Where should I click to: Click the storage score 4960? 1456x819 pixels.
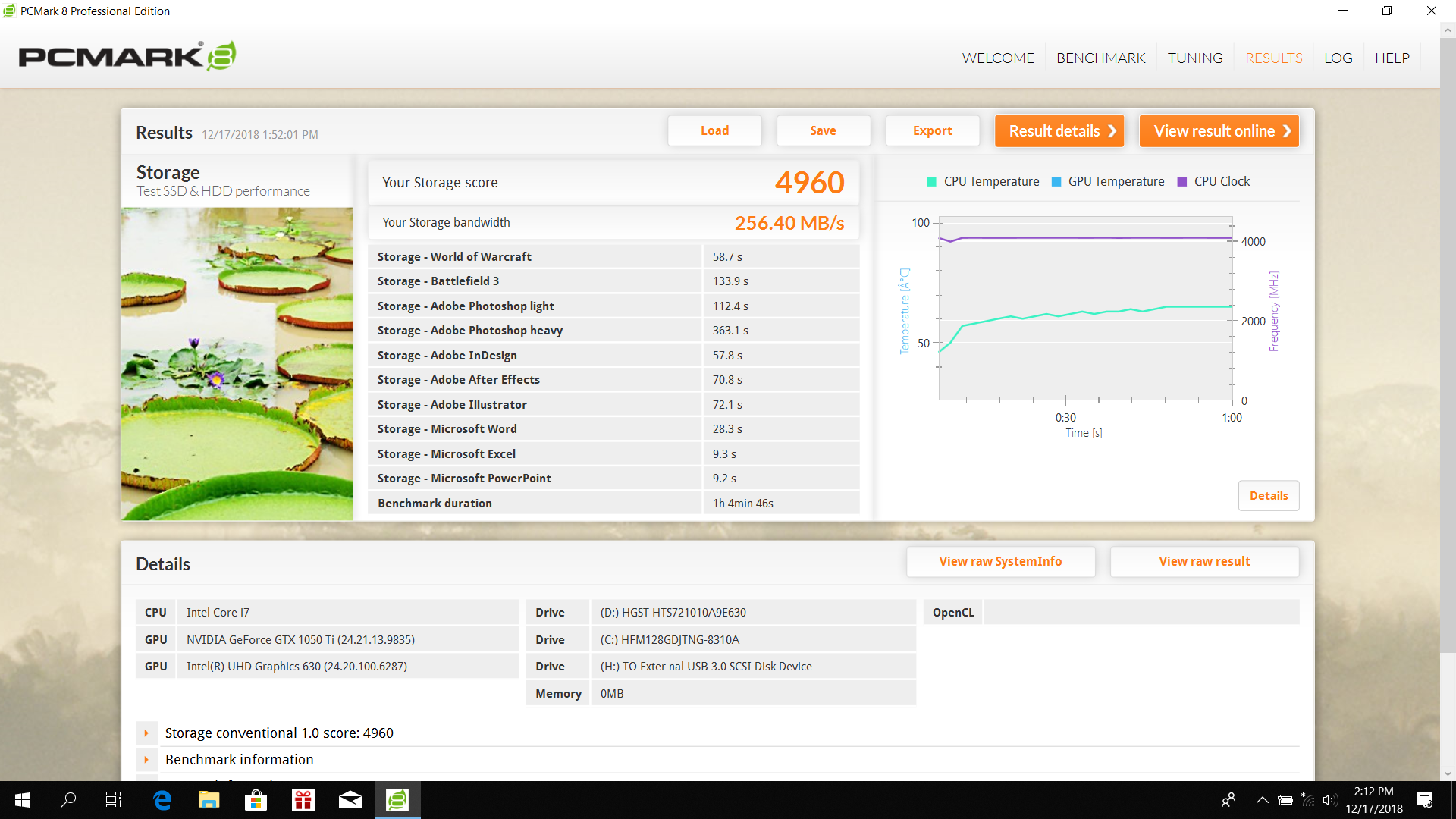pos(809,183)
